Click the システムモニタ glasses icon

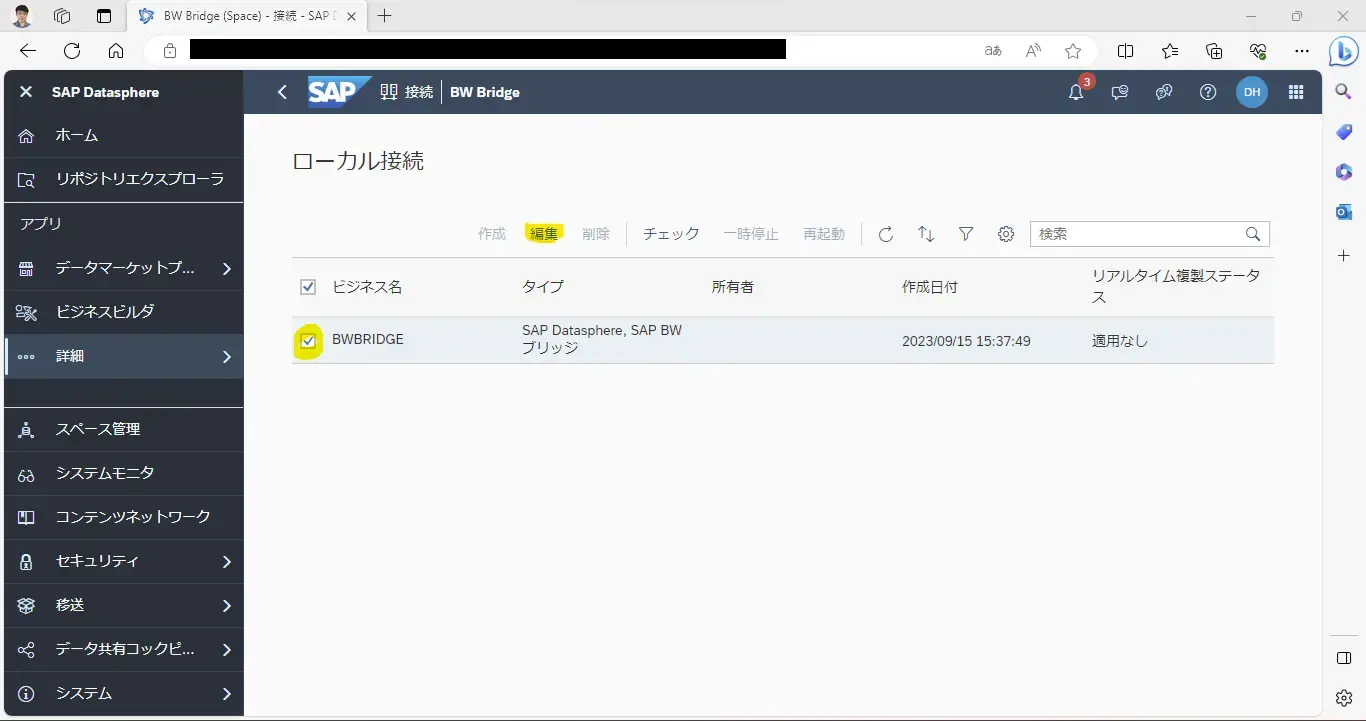(x=26, y=474)
